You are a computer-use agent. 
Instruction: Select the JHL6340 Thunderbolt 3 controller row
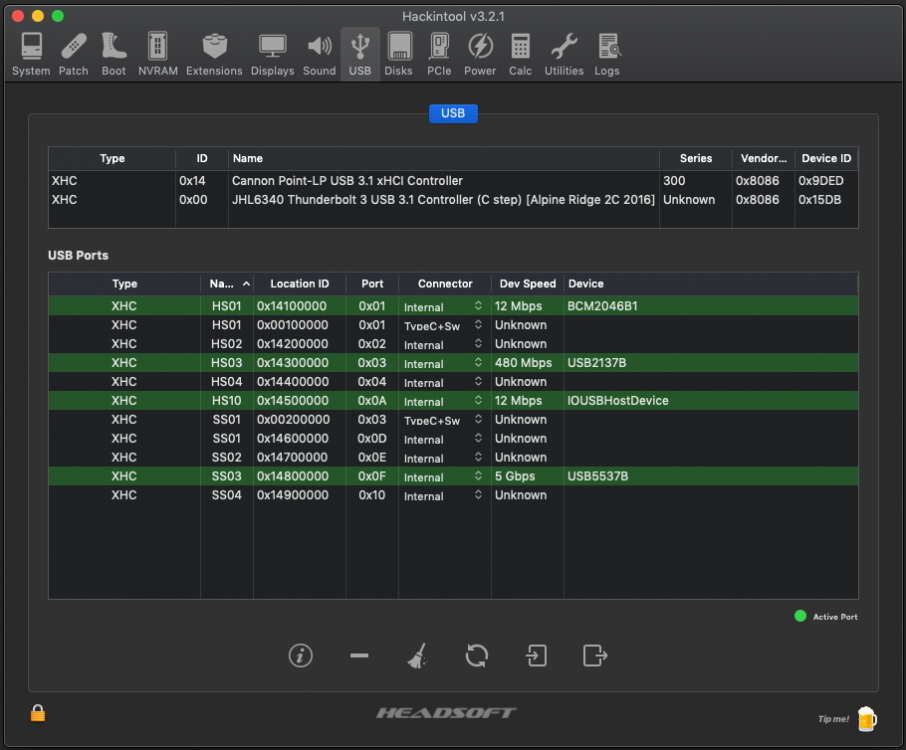coord(453,200)
